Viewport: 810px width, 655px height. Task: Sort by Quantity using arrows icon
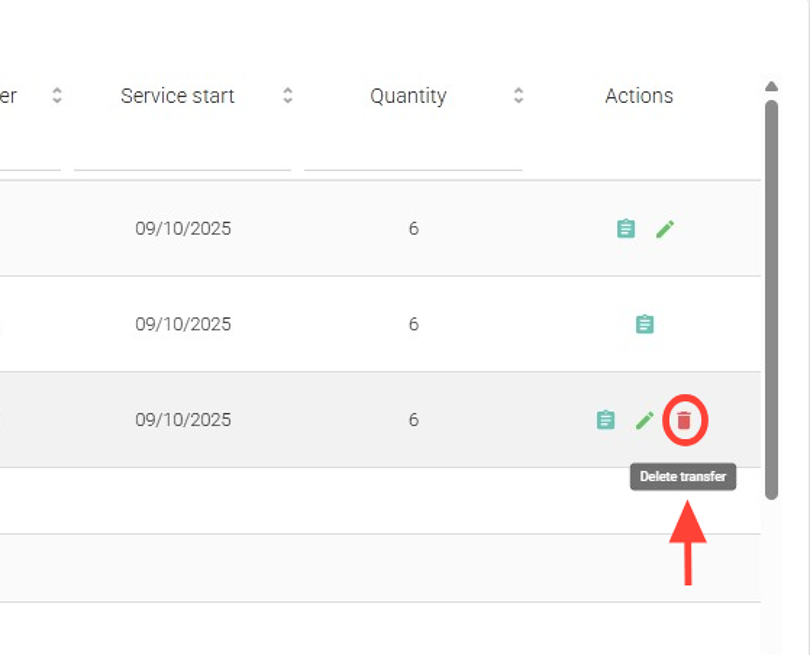click(518, 96)
